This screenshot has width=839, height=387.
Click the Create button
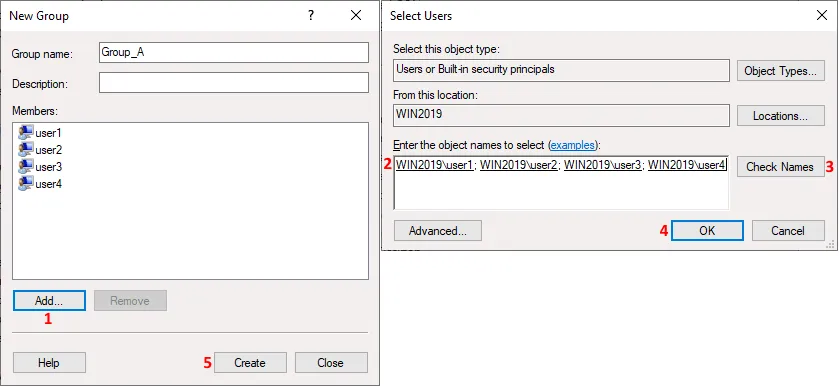(x=250, y=362)
